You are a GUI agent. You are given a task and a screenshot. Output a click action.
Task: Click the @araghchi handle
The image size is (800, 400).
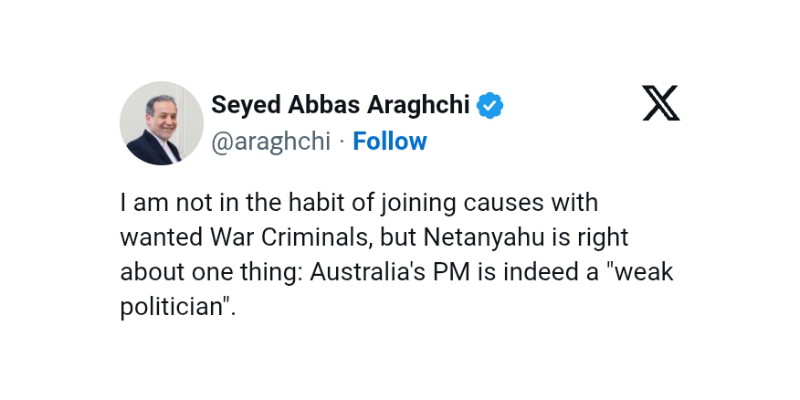pyautogui.click(x=270, y=141)
